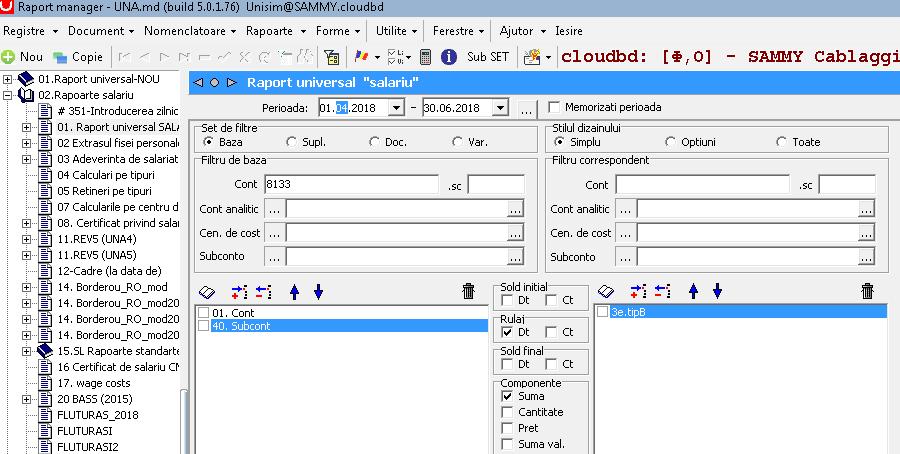Click the circle icon in report header
The height and width of the screenshot is (454, 900).
tap(215, 83)
